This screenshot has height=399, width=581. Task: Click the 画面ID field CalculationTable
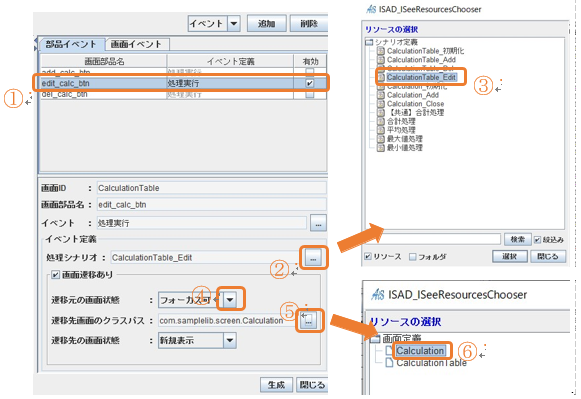click(x=212, y=188)
